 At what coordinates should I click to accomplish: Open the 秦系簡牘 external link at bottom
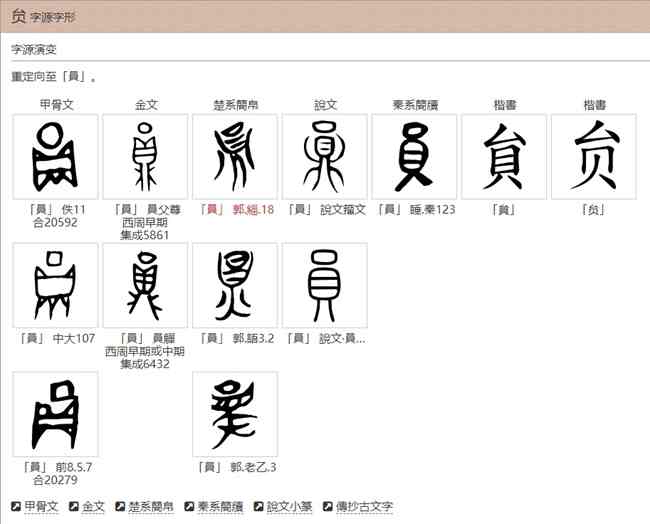coord(220,506)
